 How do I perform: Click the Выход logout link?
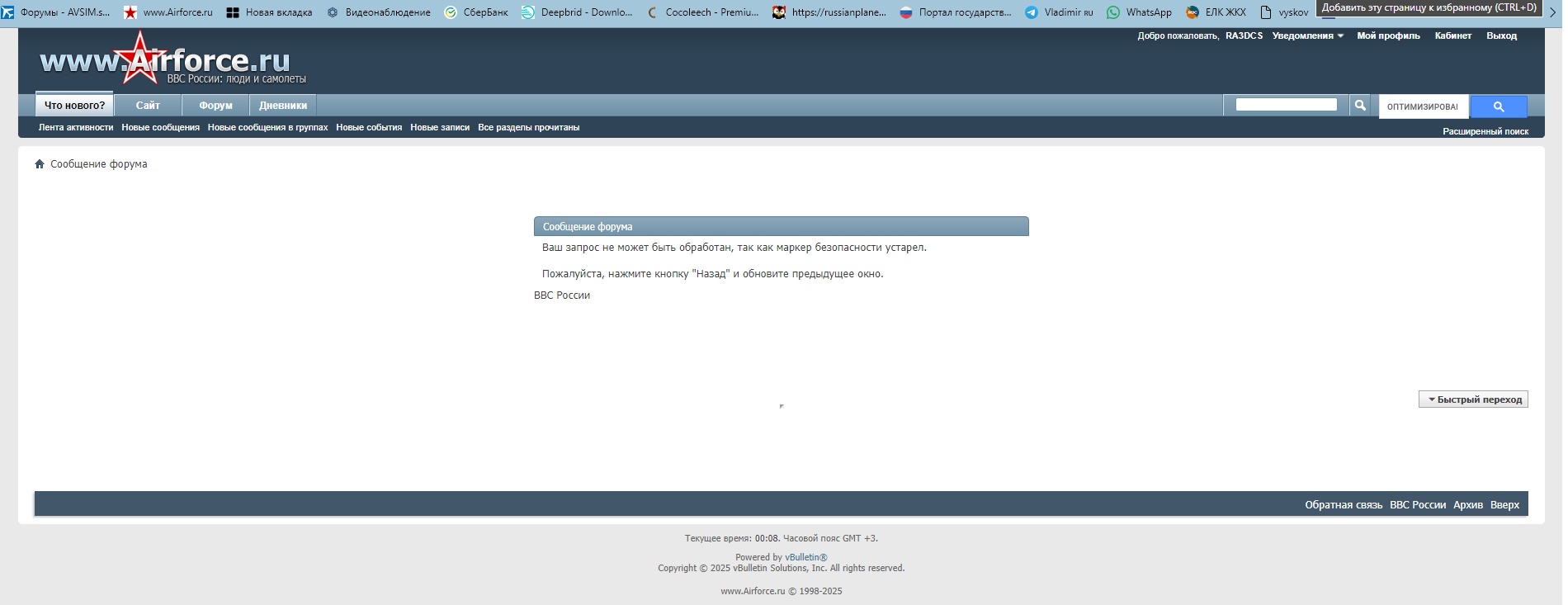click(1501, 35)
